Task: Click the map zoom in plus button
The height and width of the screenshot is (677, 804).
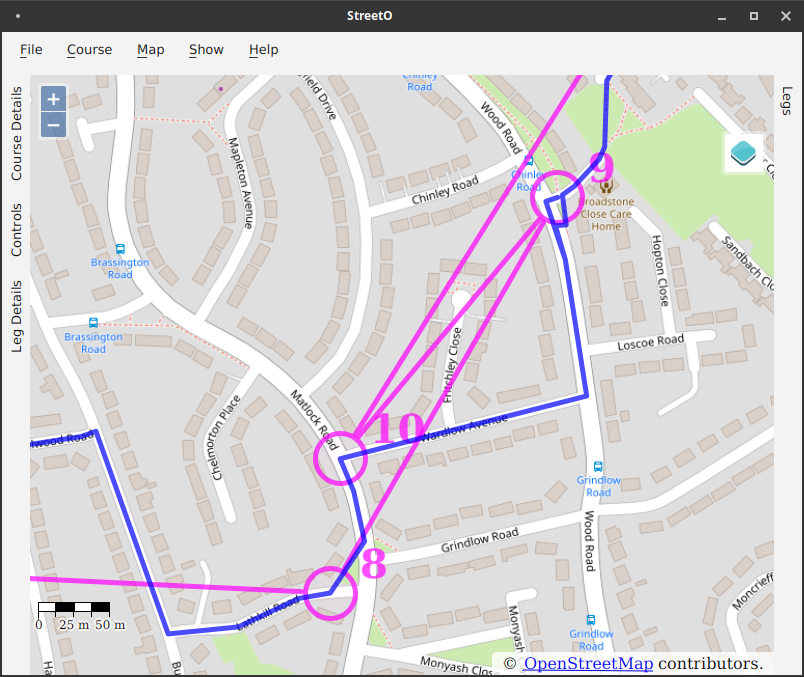Action: click(54, 99)
